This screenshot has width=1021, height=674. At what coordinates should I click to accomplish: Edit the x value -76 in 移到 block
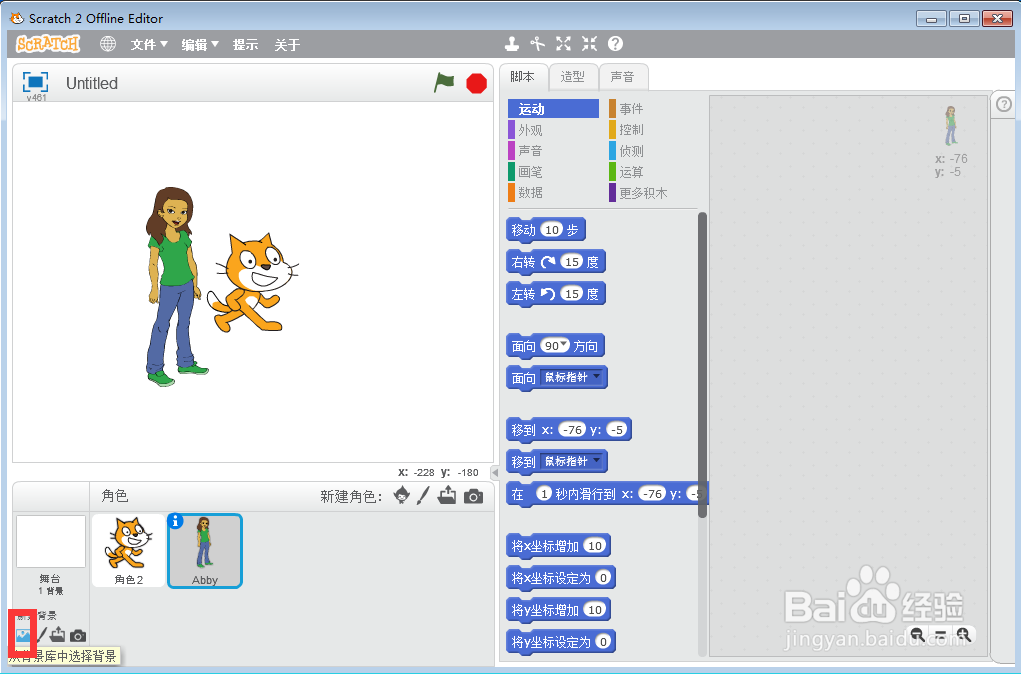point(572,430)
